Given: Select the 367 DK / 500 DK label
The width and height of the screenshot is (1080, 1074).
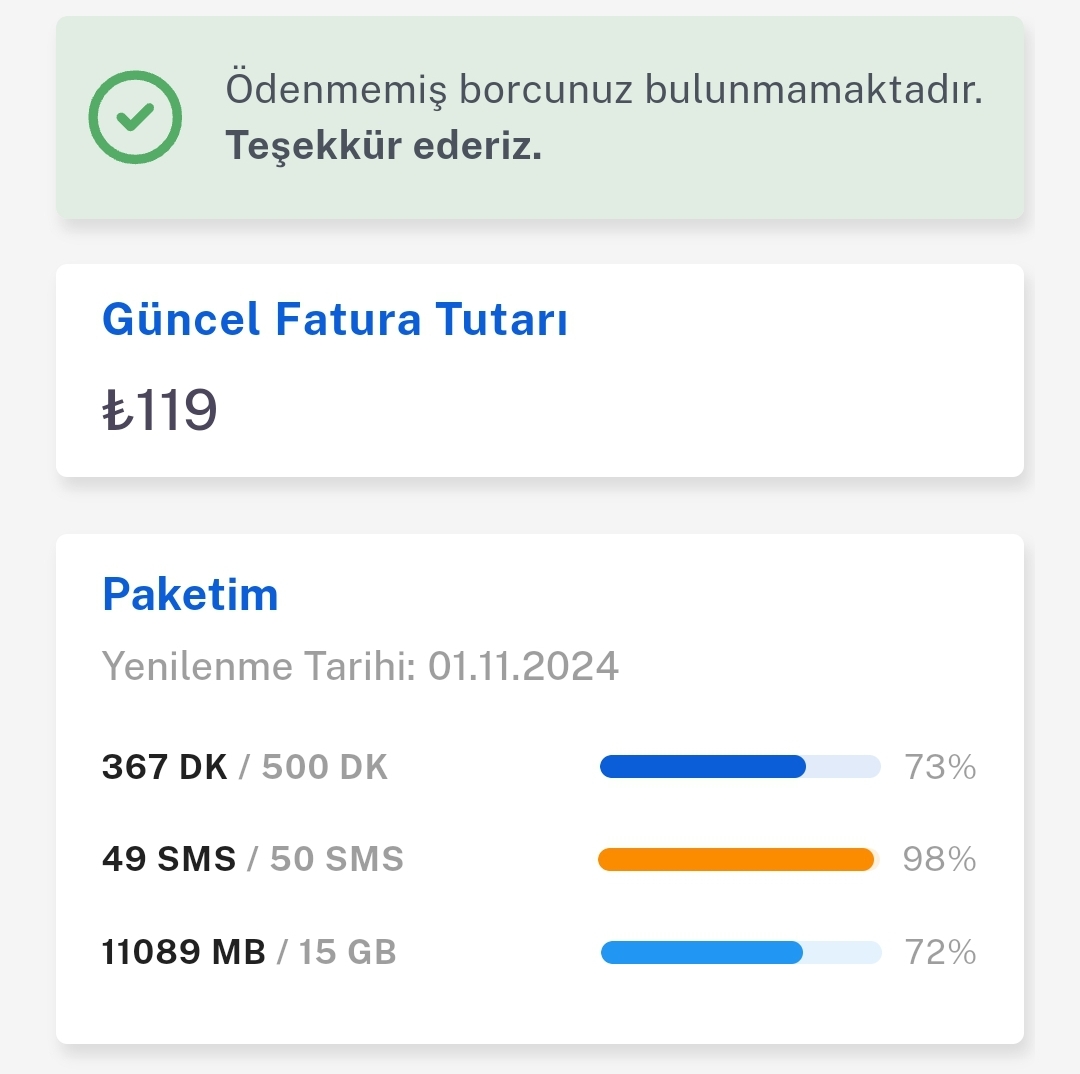Looking at the screenshot, I should pyautogui.click(x=245, y=767).
